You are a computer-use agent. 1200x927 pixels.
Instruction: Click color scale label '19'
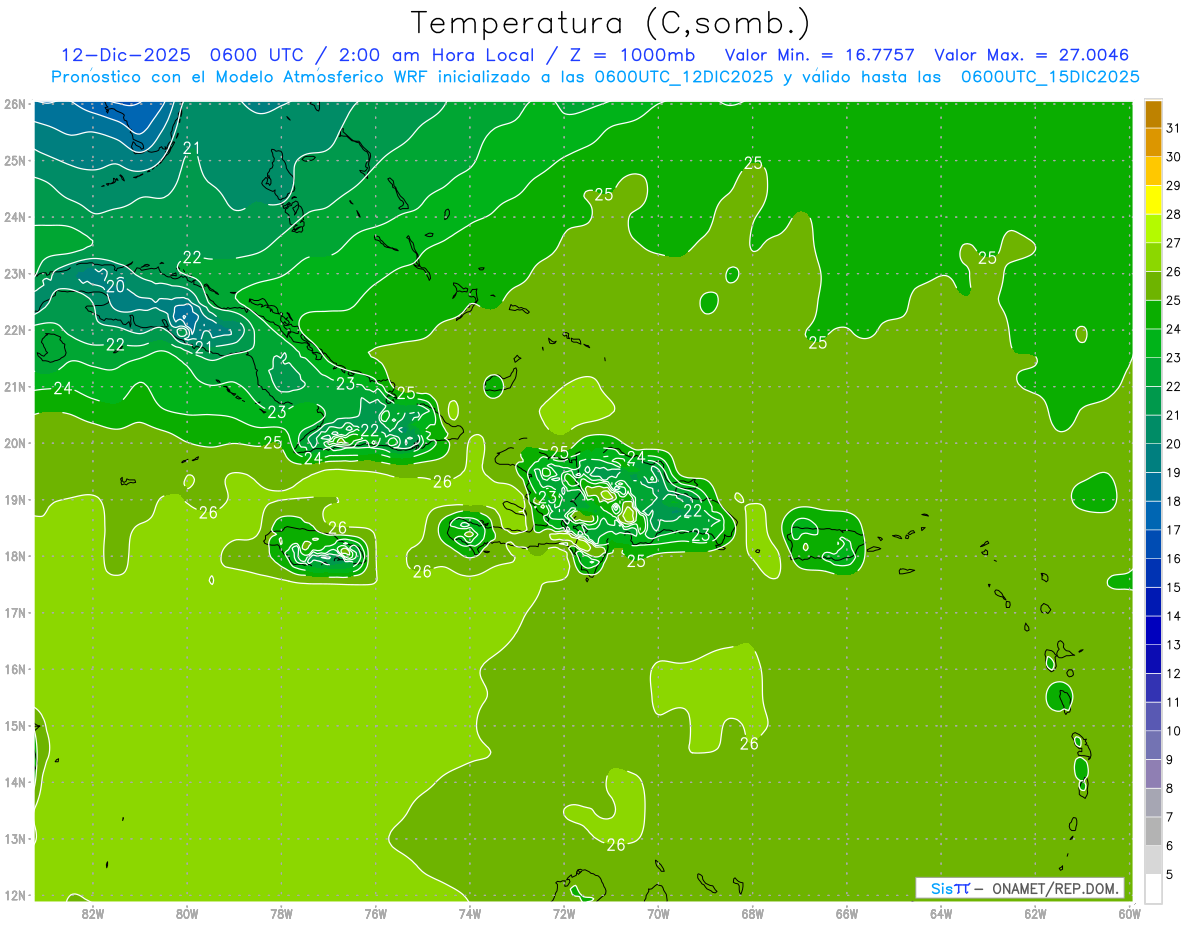coord(1174,473)
